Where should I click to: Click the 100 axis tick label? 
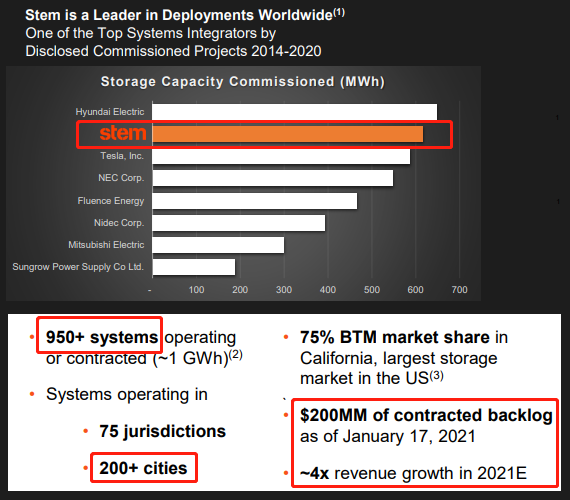point(196,290)
